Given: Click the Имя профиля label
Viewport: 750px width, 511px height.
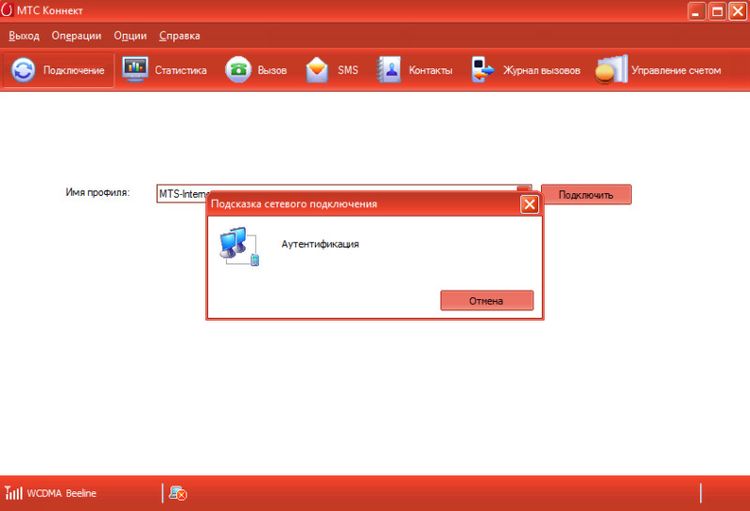Looking at the screenshot, I should click(x=98, y=192).
